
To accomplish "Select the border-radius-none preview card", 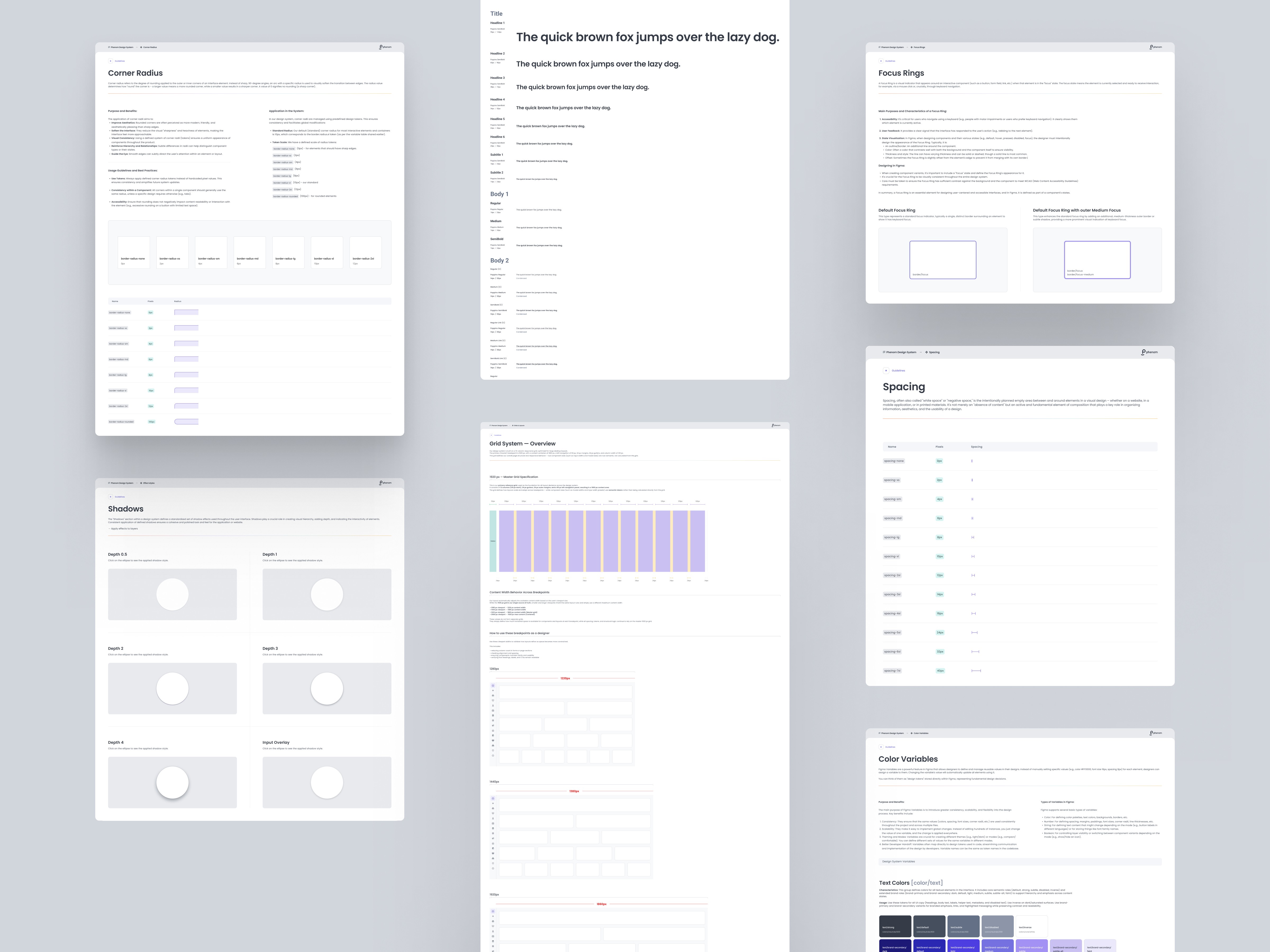I will pyautogui.click(x=134, y=253).
